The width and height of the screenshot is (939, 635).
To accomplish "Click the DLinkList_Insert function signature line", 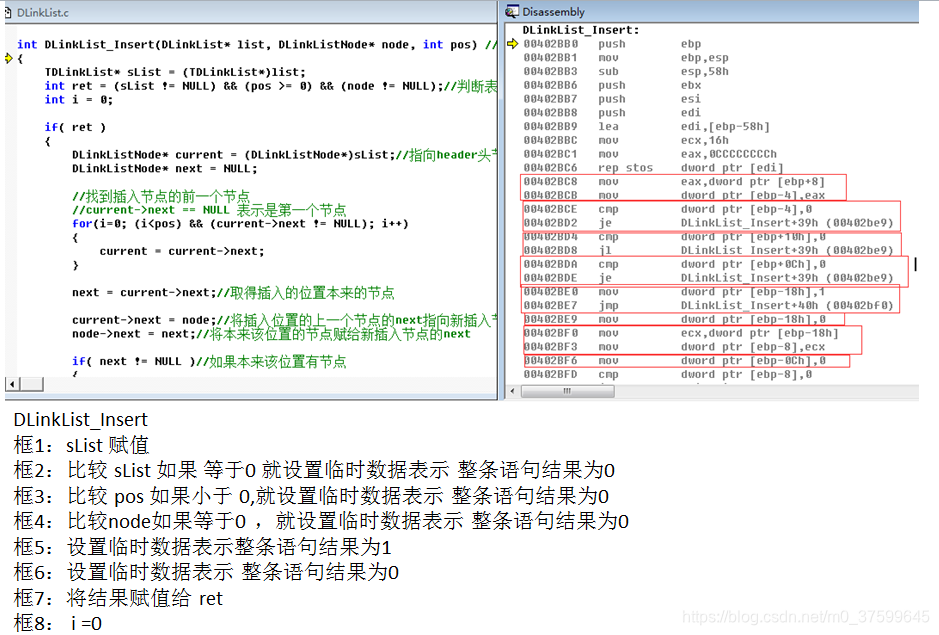I will (x=256, y=45).
